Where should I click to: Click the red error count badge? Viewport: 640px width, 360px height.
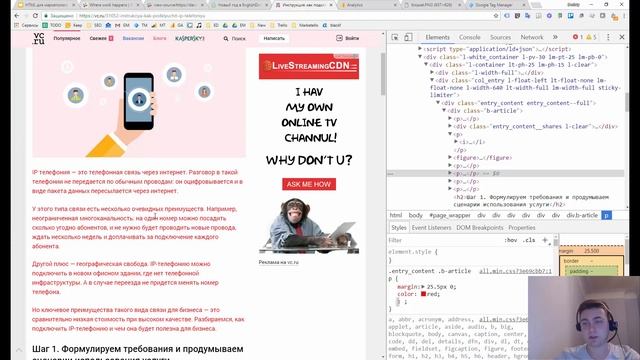[x=578, y=37]
